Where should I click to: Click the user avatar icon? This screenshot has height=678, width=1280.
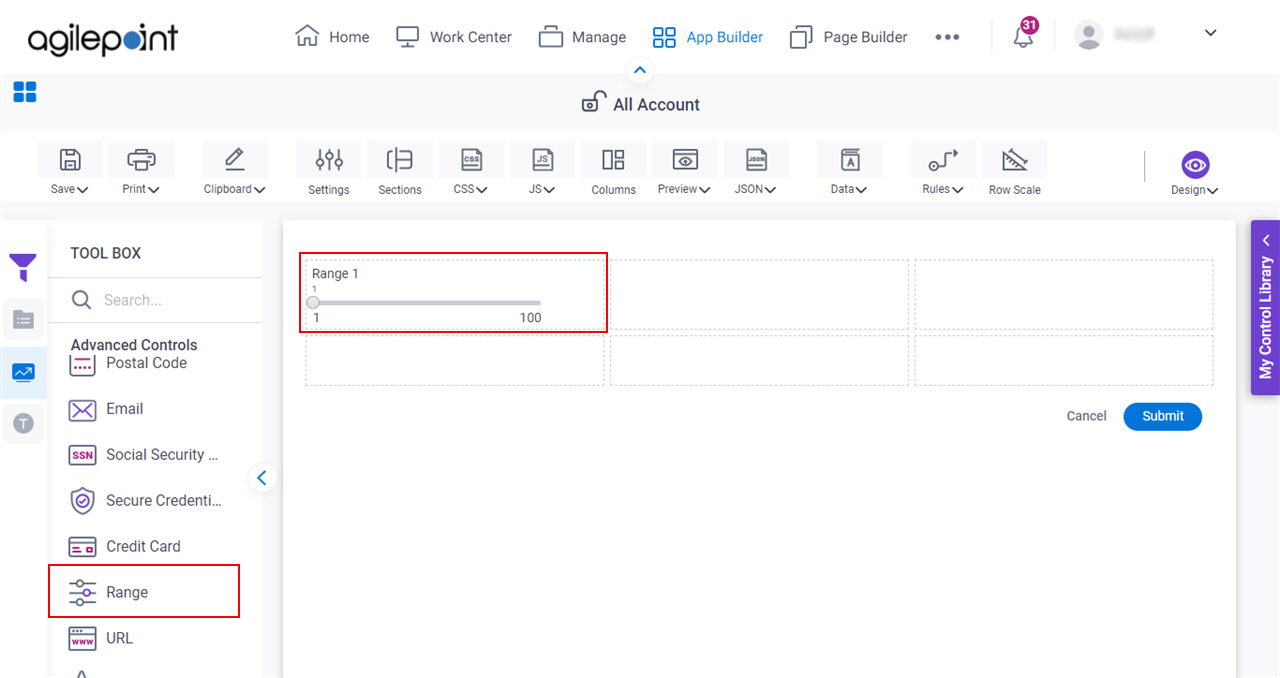(1088, 35)
